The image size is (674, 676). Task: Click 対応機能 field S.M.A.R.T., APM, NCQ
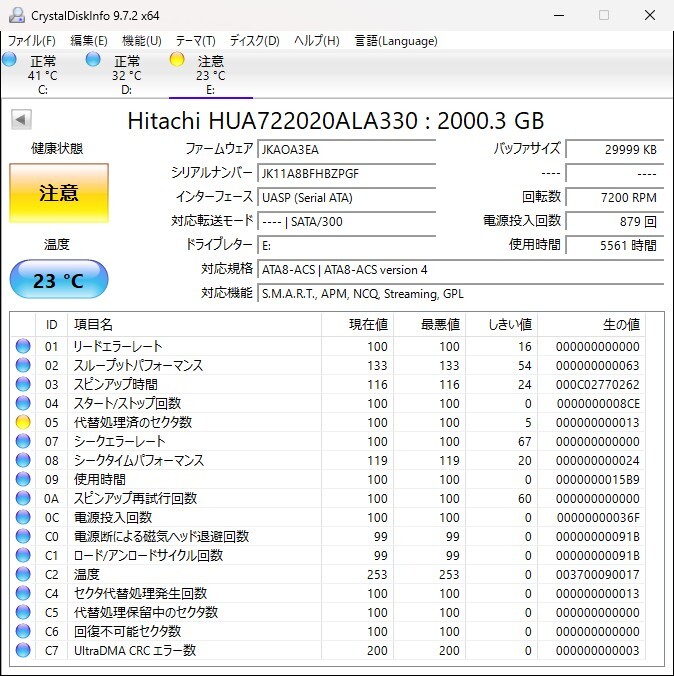[x=460, y=294]
